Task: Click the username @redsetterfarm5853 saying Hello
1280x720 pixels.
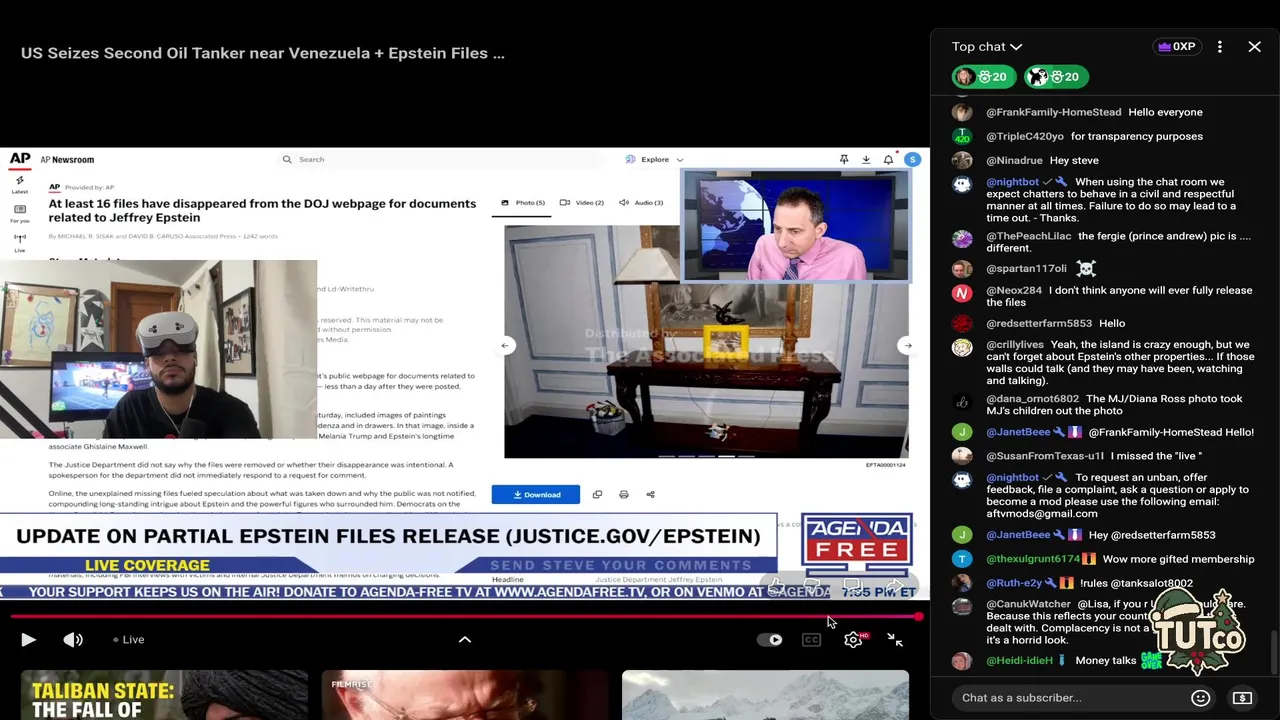Action: pyautogui.click(x=1039, y=323)
